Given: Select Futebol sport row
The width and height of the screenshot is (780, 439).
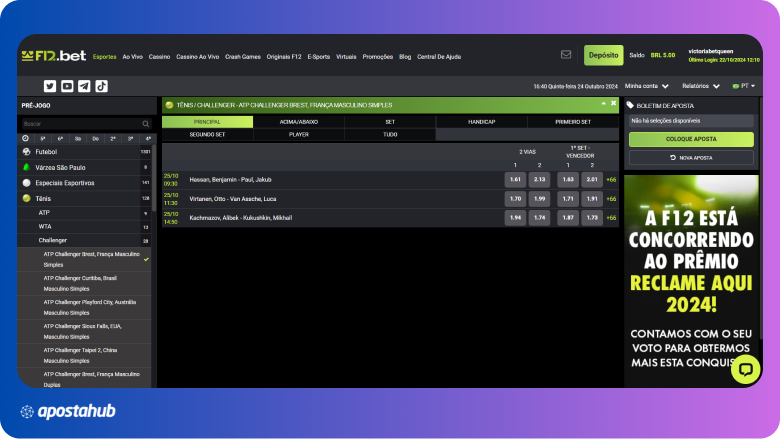Looking at the screenshot, I should (84, 152).
